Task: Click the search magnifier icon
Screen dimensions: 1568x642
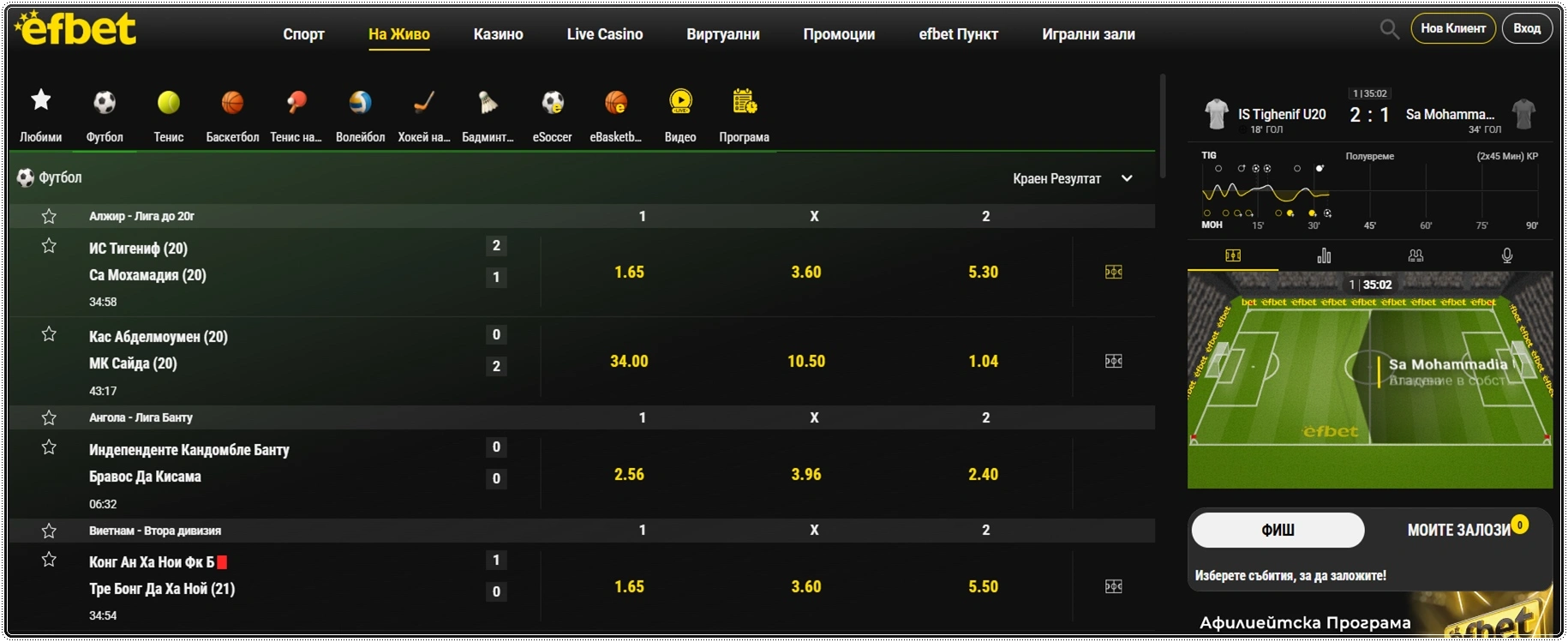Action: 1389,29
